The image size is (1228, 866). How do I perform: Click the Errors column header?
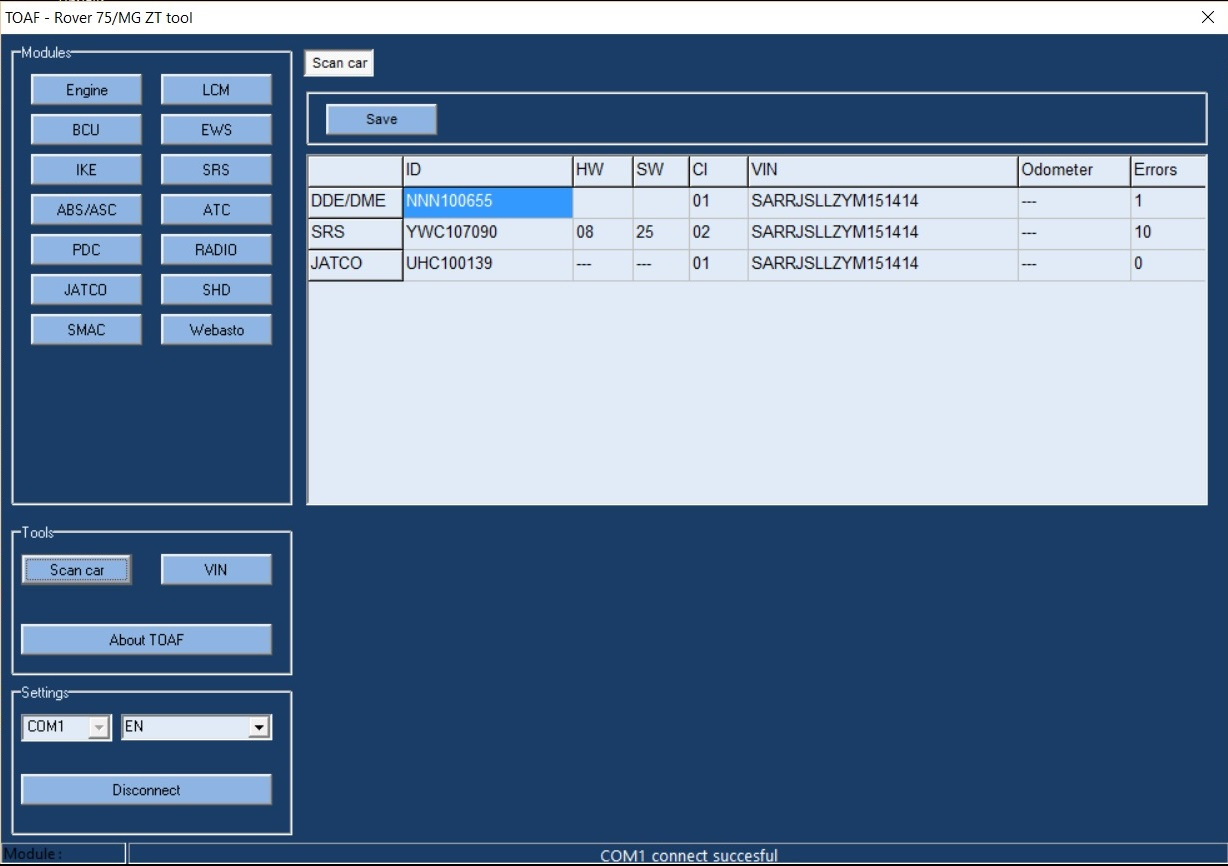coord(1168,170)
